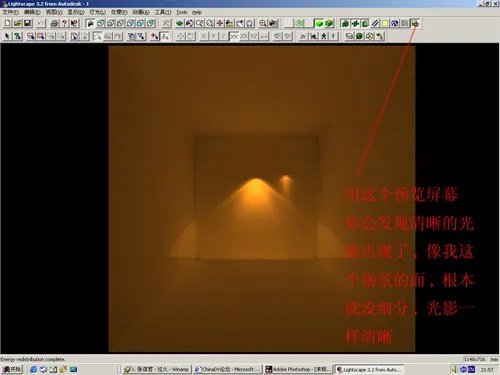Click the New document icon
Image resolution: width=500 pixels, height=375 pixels.
click(x=7, y=23)
